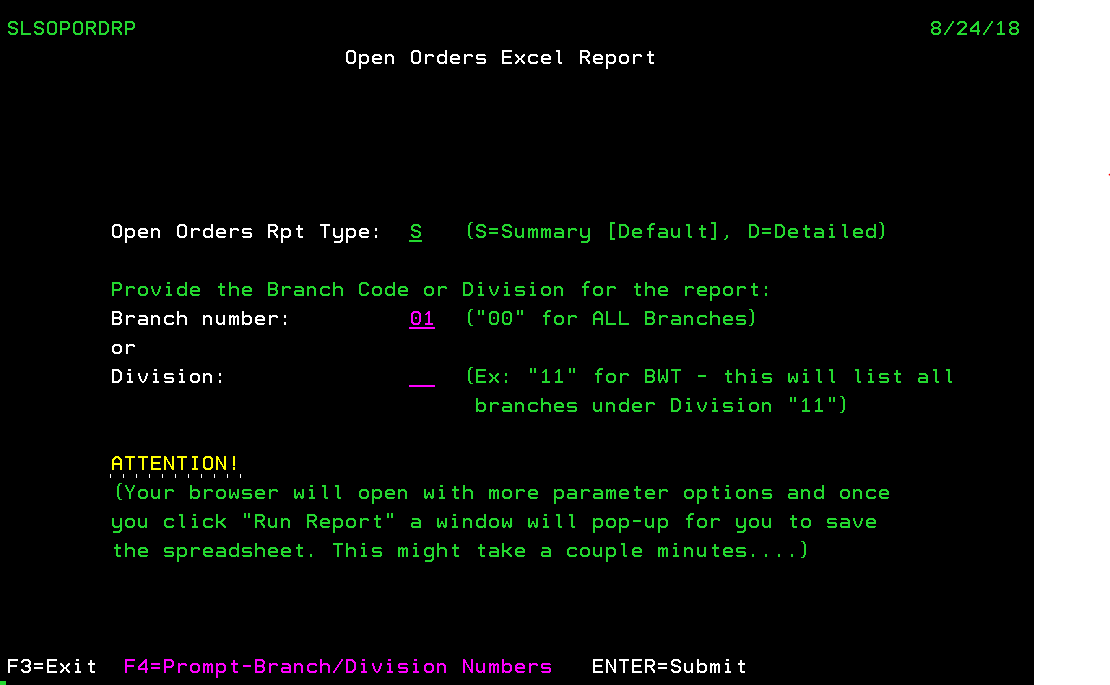Viewport: 1110px width, 685px height.
Task: Click F4=Prompt-Branch/Division Numbers
Action: point(338,667)
